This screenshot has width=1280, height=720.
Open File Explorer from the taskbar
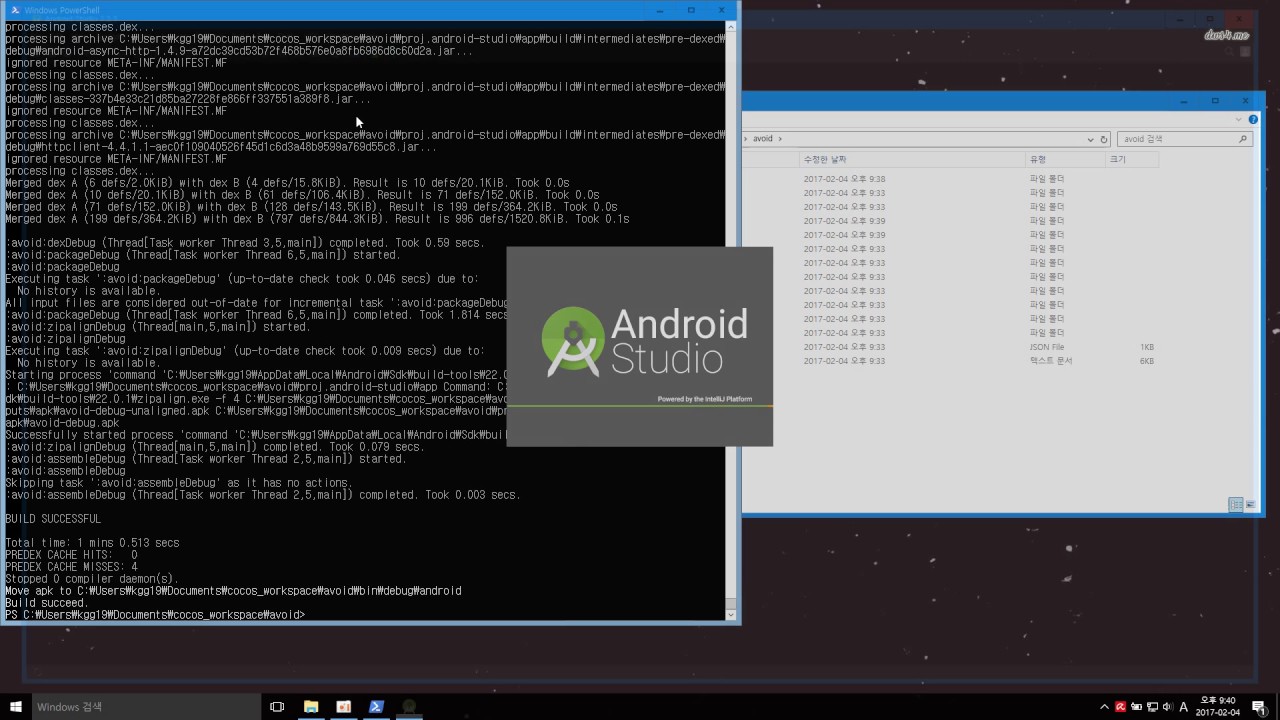(311, 707)
